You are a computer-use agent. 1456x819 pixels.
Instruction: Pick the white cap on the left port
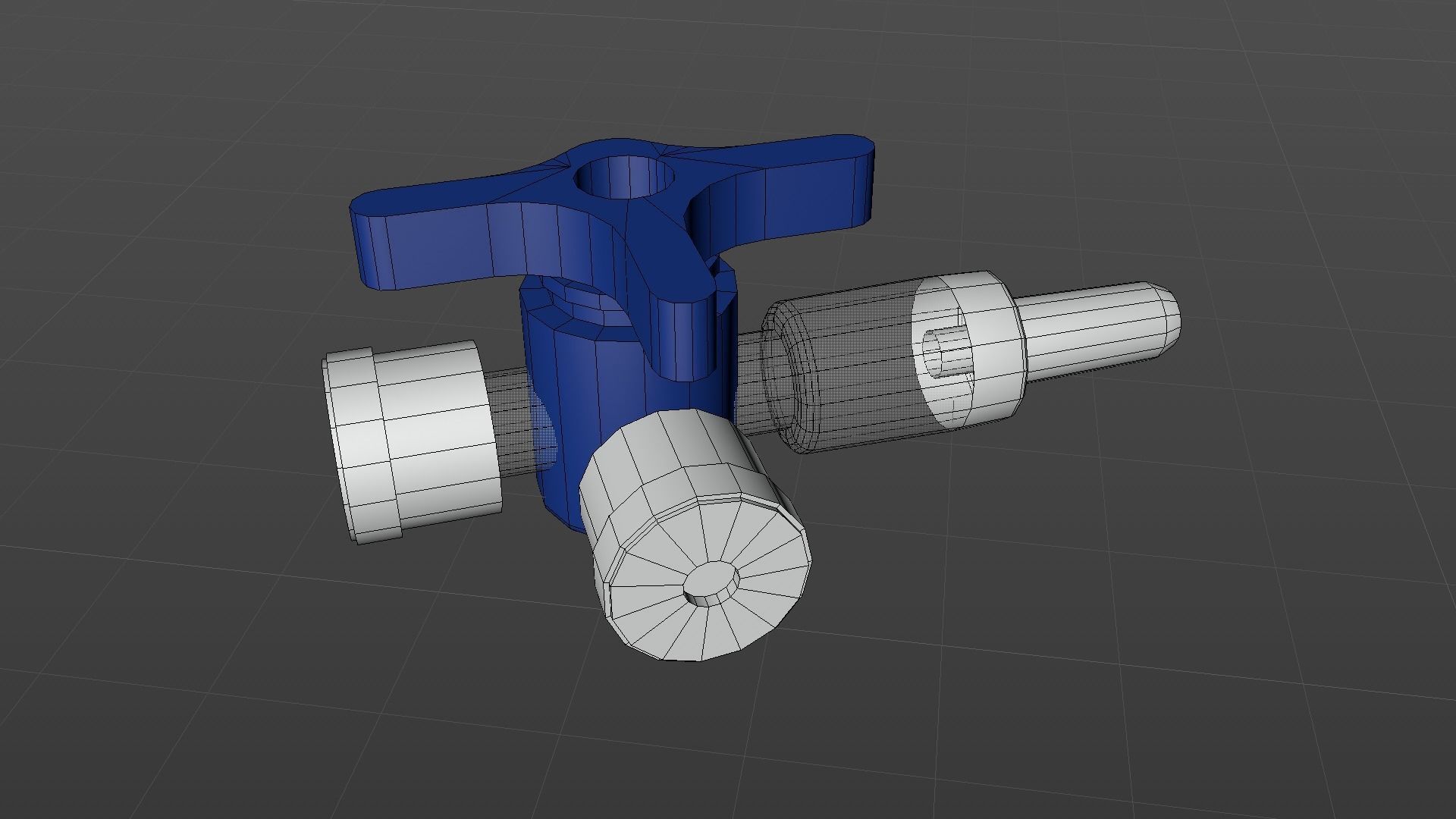tap(412, 441)
